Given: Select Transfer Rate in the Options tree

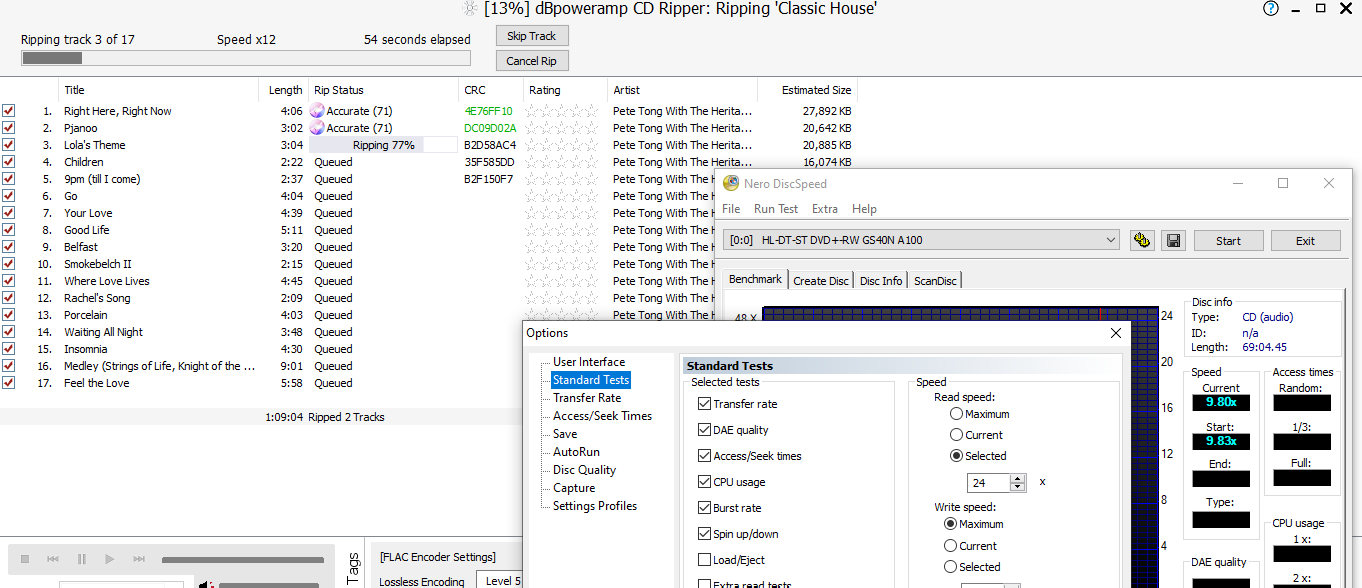Looking at the screenshot, I should click(587, 398).
